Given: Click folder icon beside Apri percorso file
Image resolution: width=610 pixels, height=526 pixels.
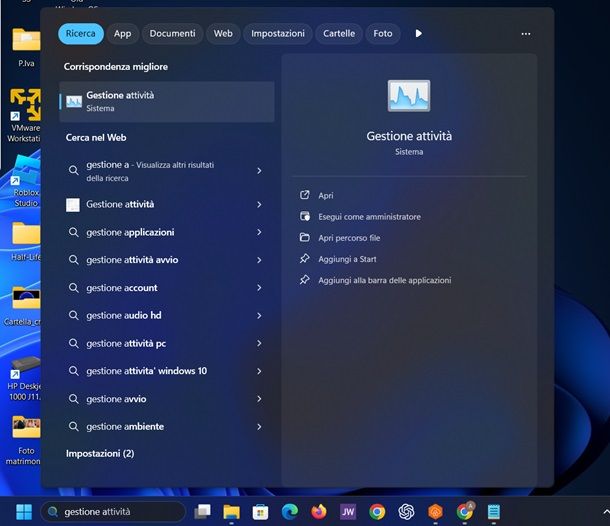Looking at the screenshot, I should point(305,237).
